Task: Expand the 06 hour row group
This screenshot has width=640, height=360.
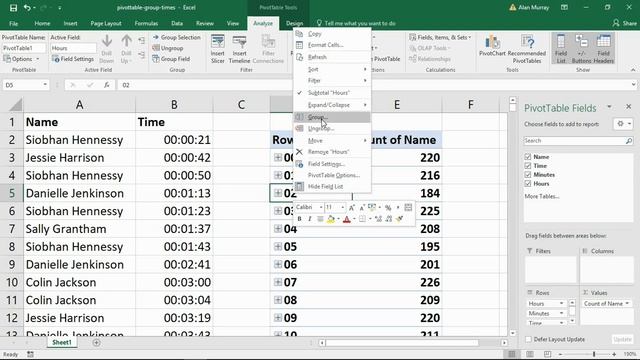Action: click(278, 264)
